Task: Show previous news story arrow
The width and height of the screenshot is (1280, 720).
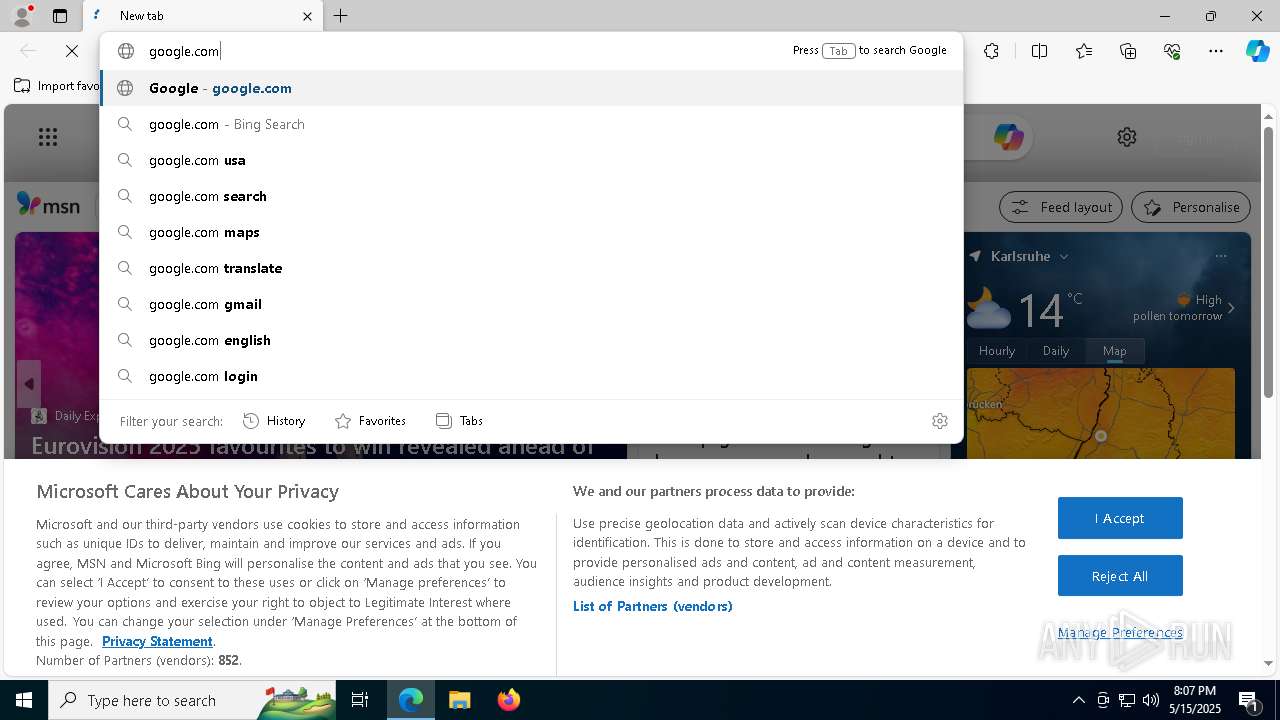Action: [29, 384]
